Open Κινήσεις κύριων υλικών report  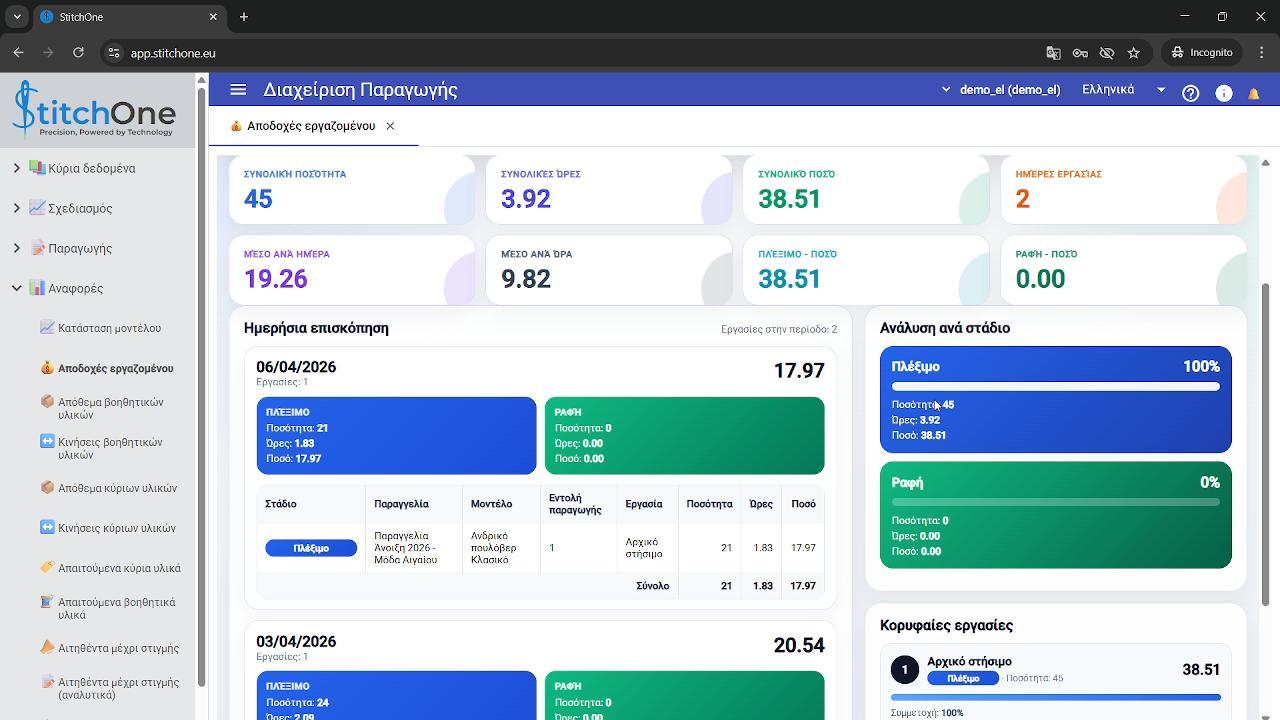coord(108,528)
